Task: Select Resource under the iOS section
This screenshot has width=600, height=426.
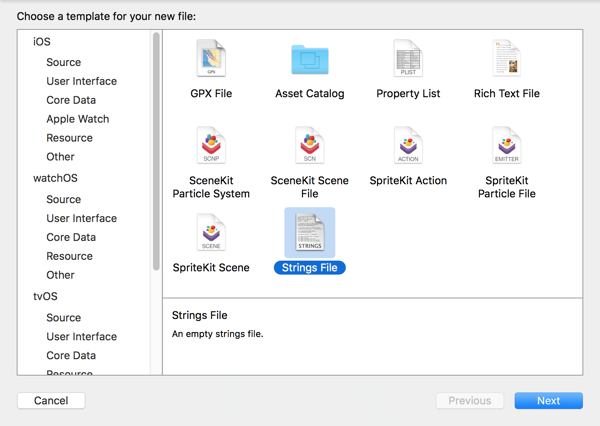Action: [x=69, y=138]
